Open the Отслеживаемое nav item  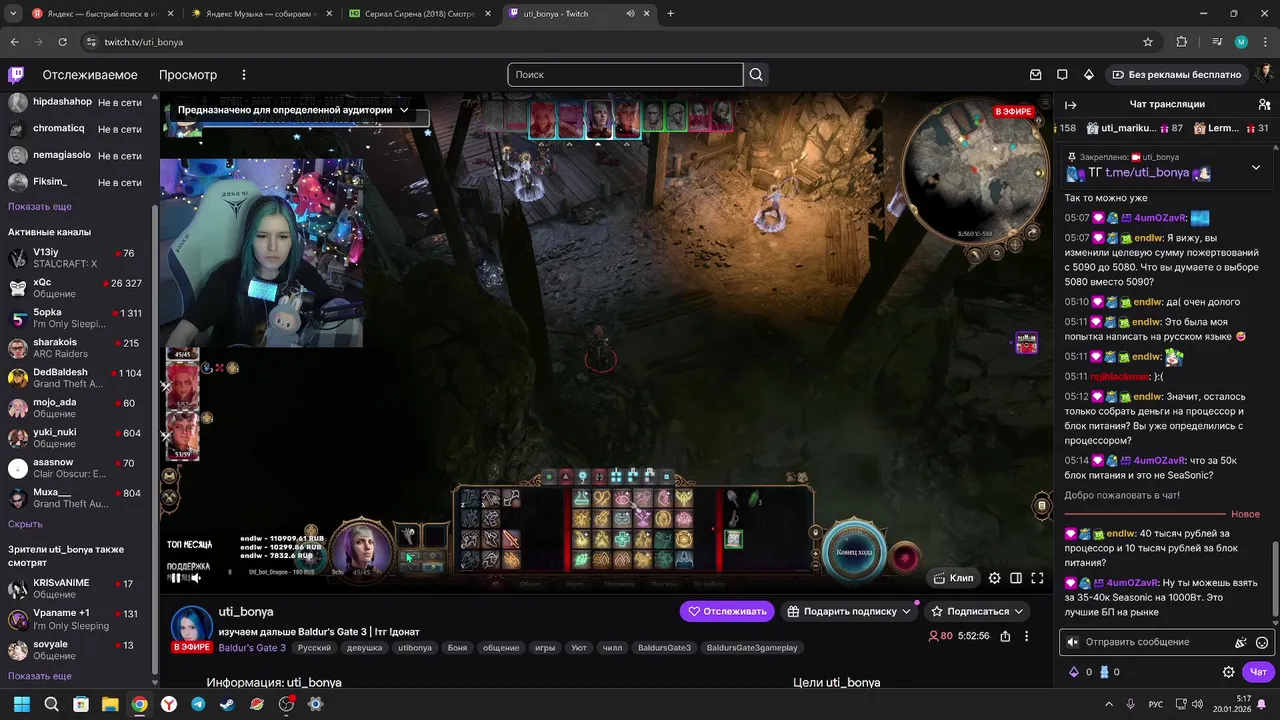pos(90,75)
